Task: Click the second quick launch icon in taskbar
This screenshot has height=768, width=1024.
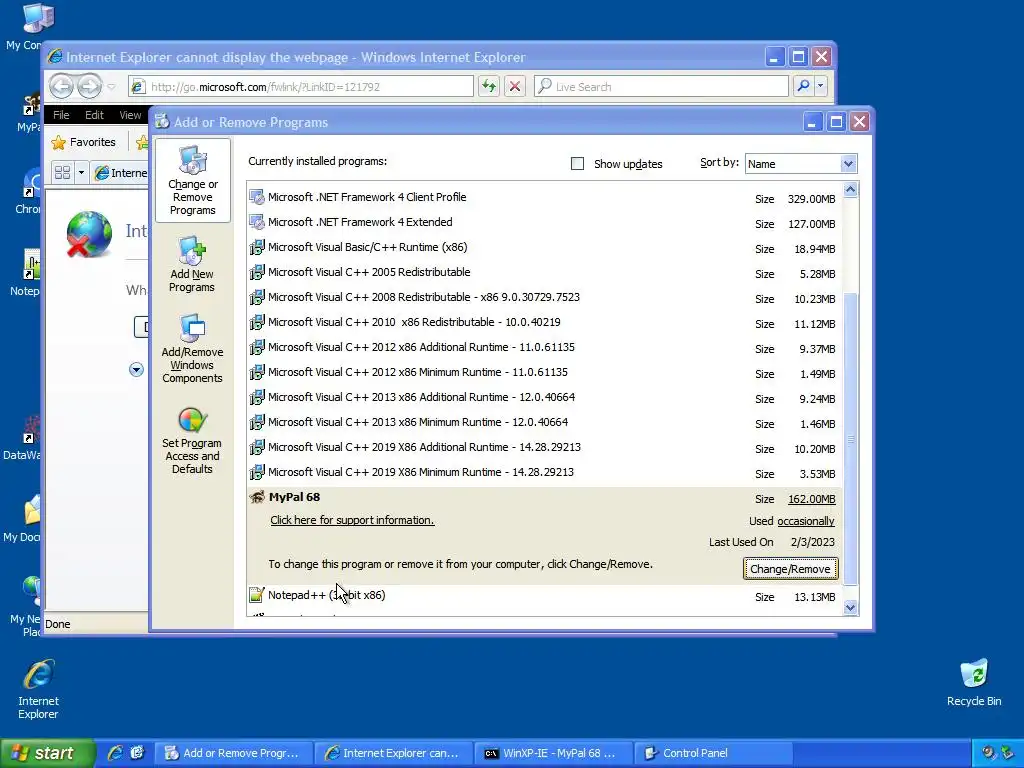Action: tap(137, 753)
